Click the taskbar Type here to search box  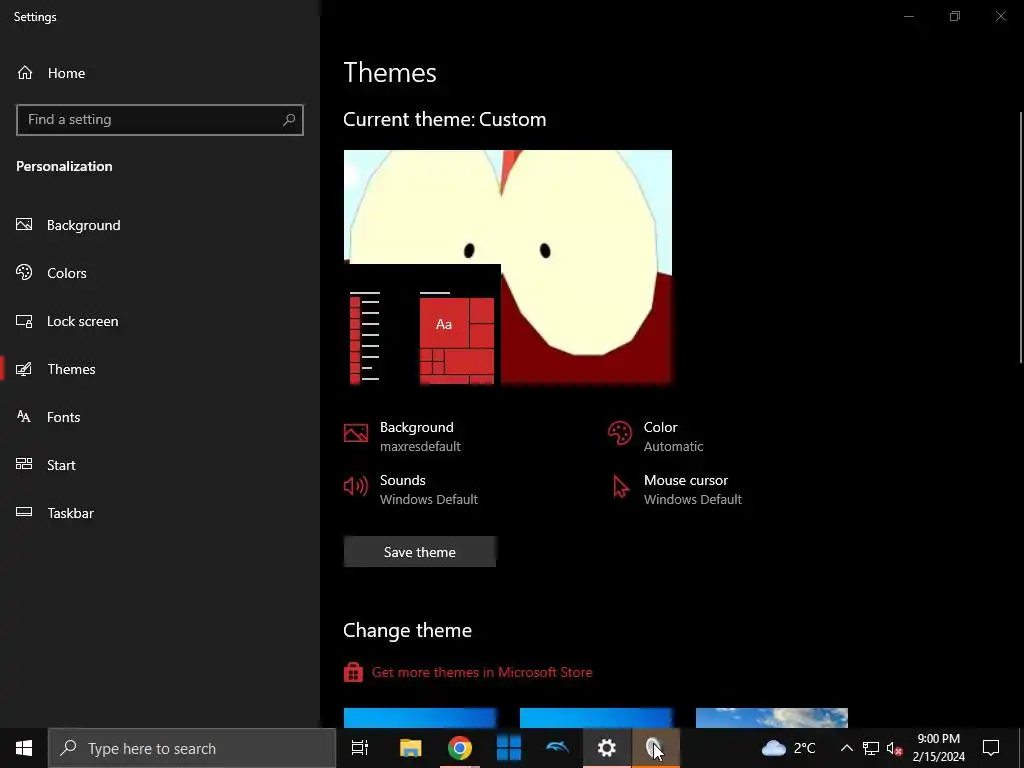(192, 748)
